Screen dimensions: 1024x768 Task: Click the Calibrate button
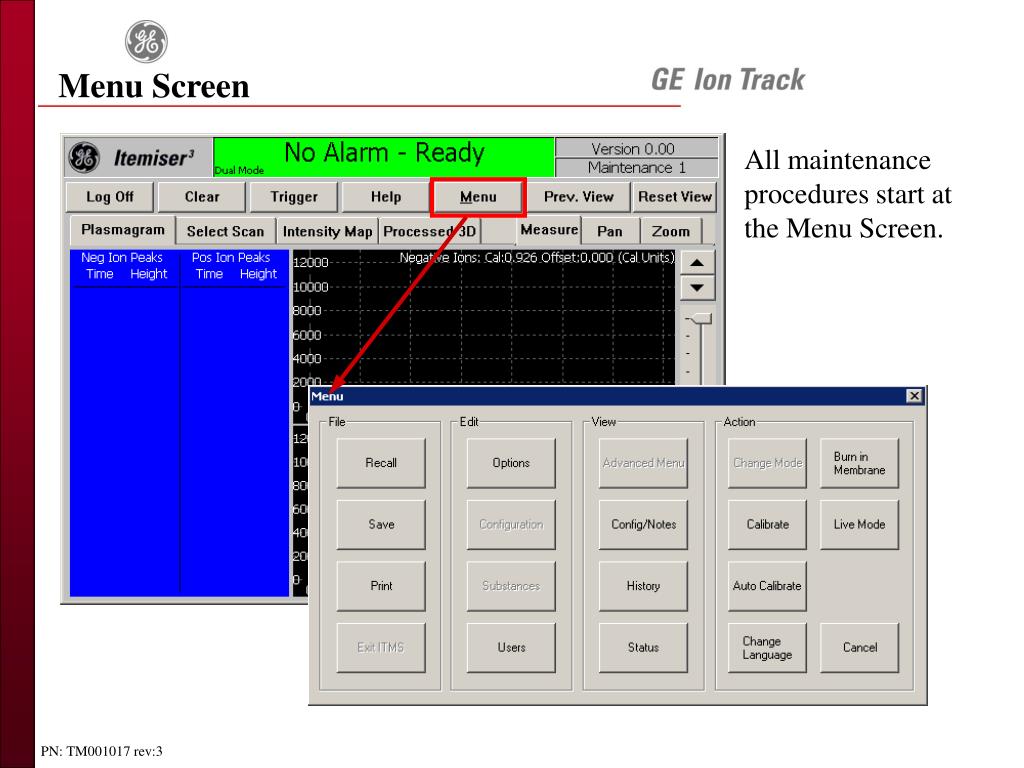[767, 524]
